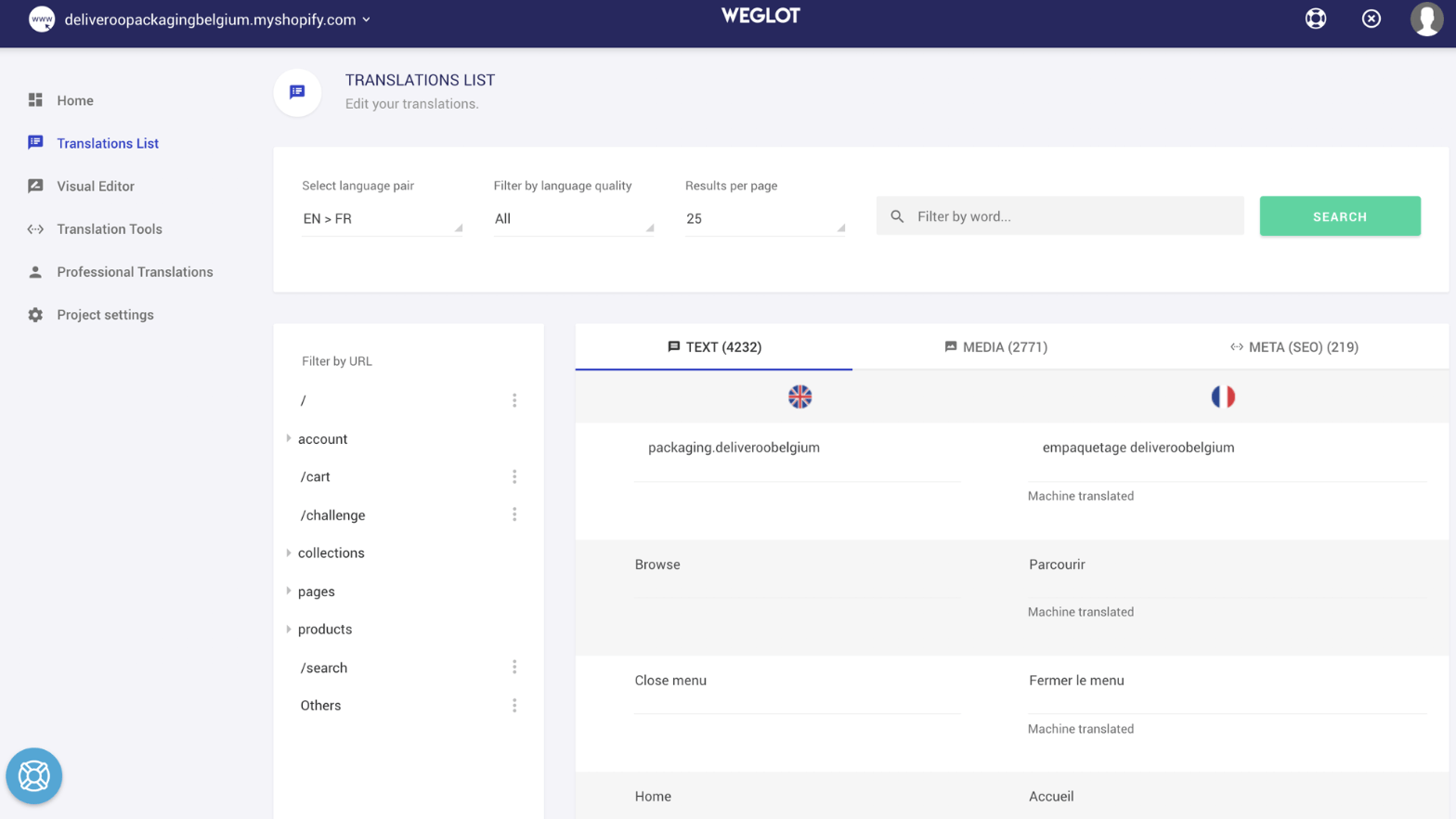The height and width of the screenshot is (819, 1456).
Task: Filter by /cart URL
Action: pyautogui.click(x=315, y=476)
